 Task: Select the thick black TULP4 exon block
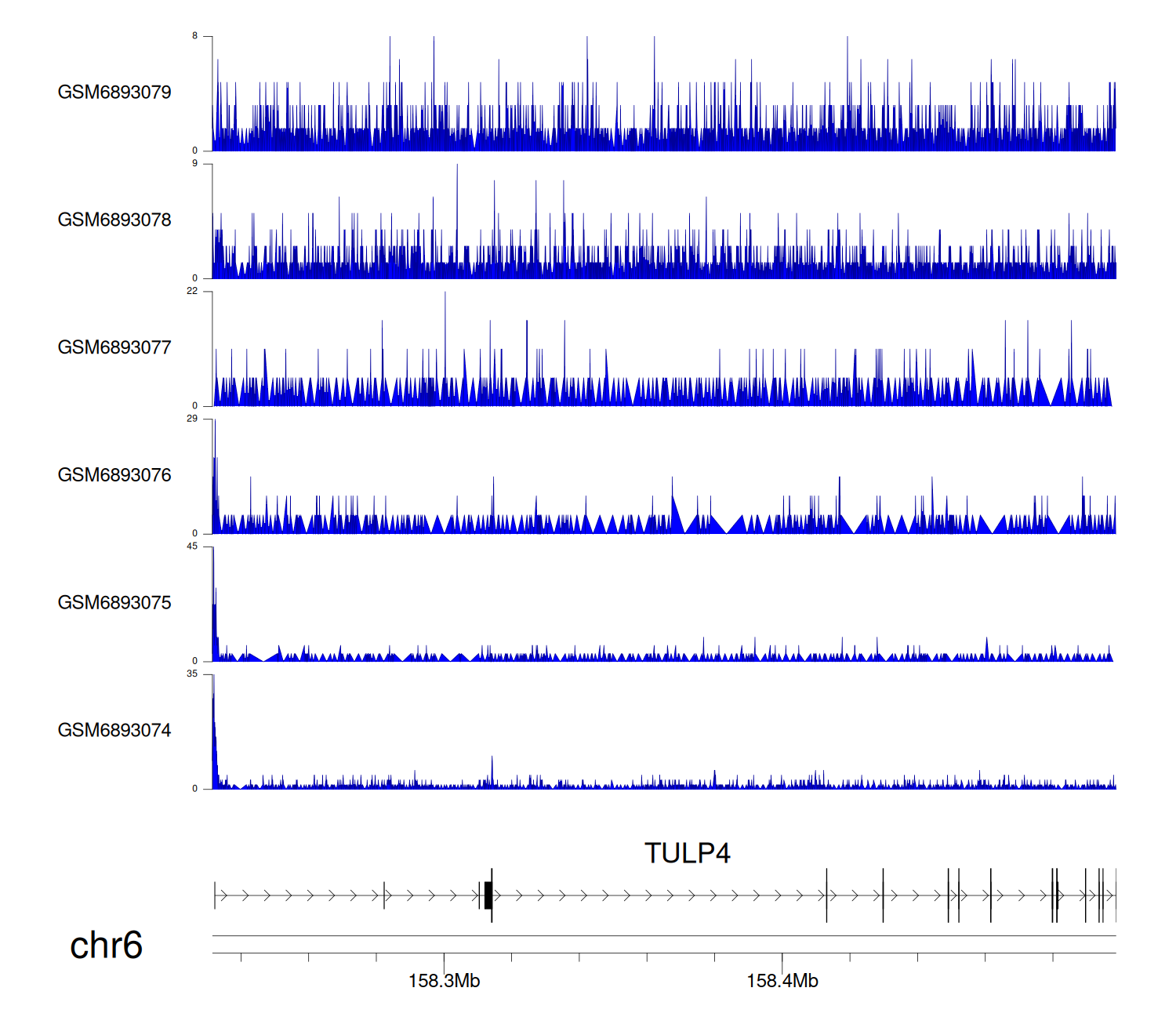click(488, 895)
